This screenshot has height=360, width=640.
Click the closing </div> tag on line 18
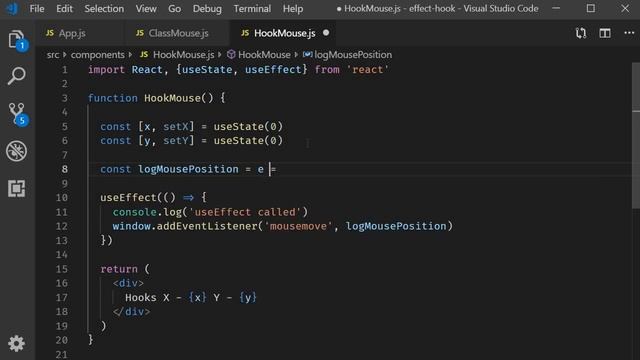point(131,312)
